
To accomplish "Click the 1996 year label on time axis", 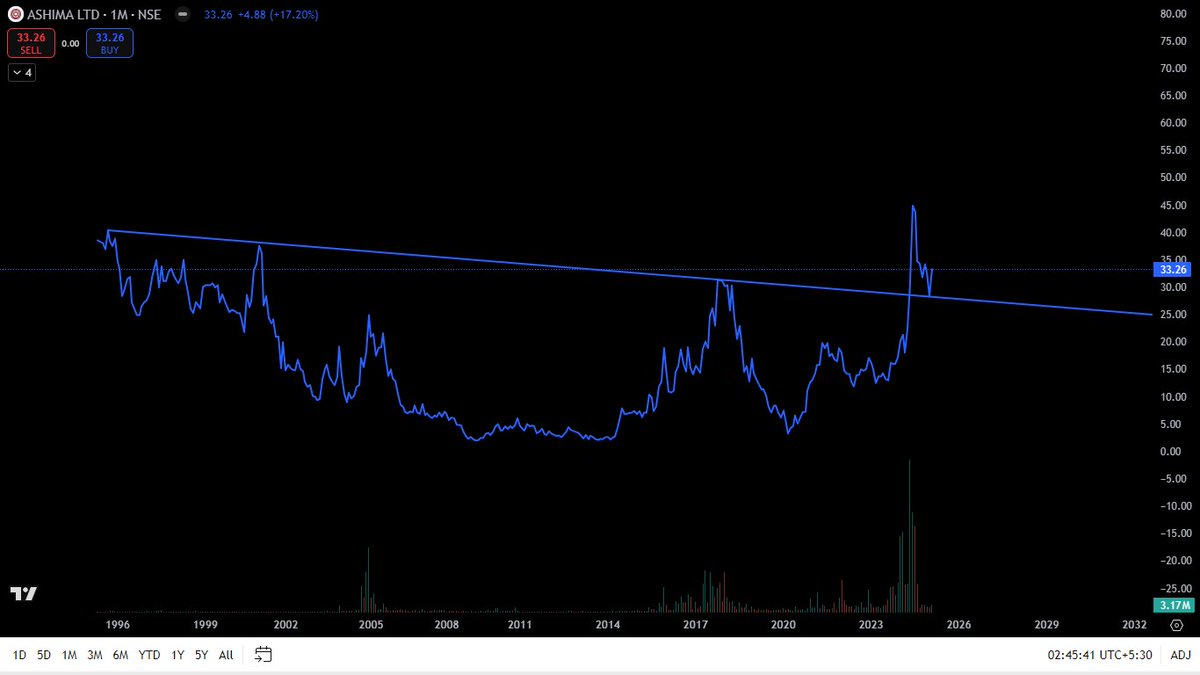I will coord(117,624).
